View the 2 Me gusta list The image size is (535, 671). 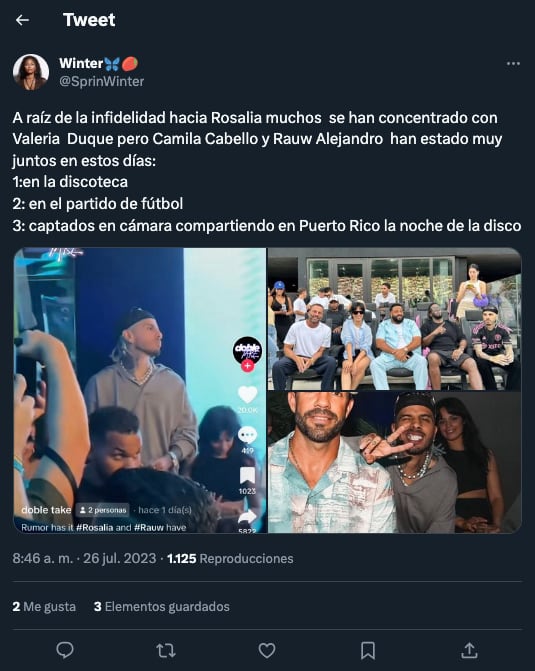click(x=44, y=606)
